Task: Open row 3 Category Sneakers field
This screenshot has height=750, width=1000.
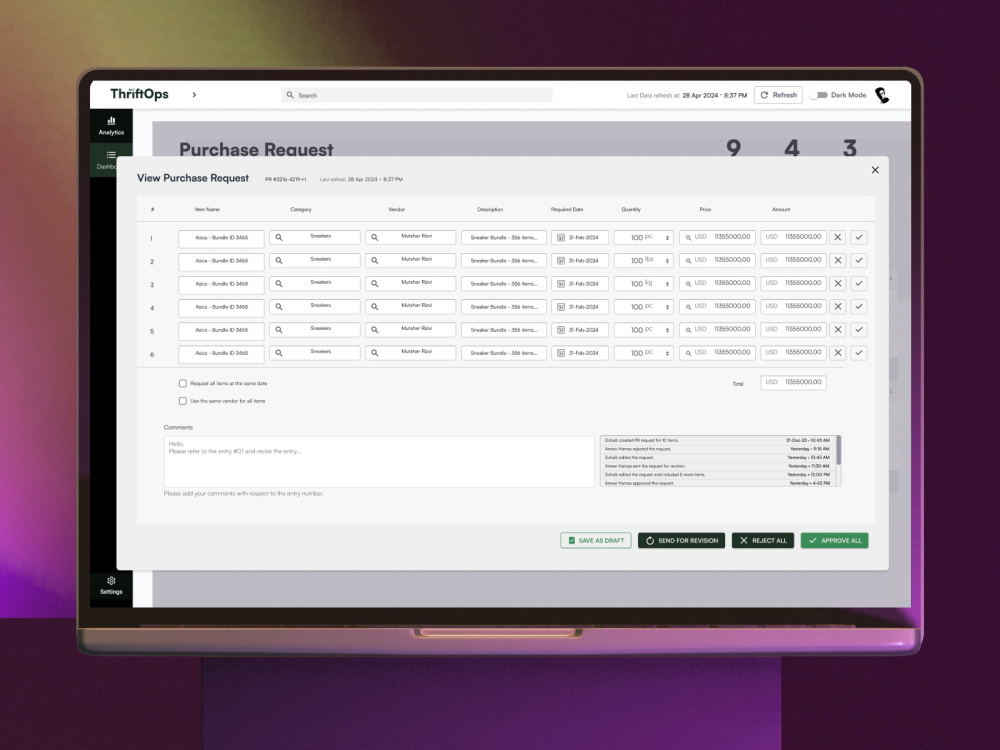Action: pos(314,283)
